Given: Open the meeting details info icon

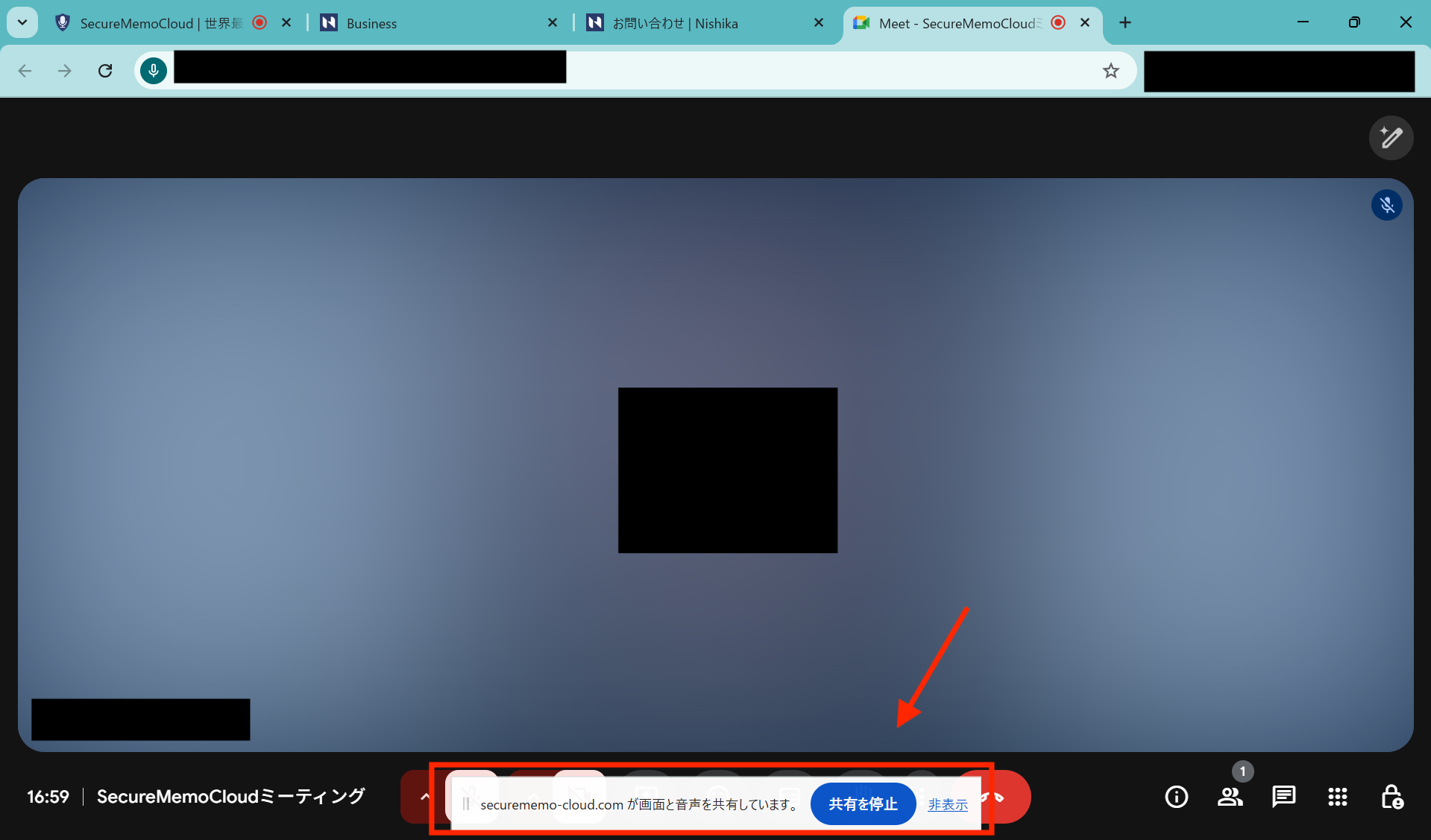Looking at the screenshot, I should click(1176, 797).
